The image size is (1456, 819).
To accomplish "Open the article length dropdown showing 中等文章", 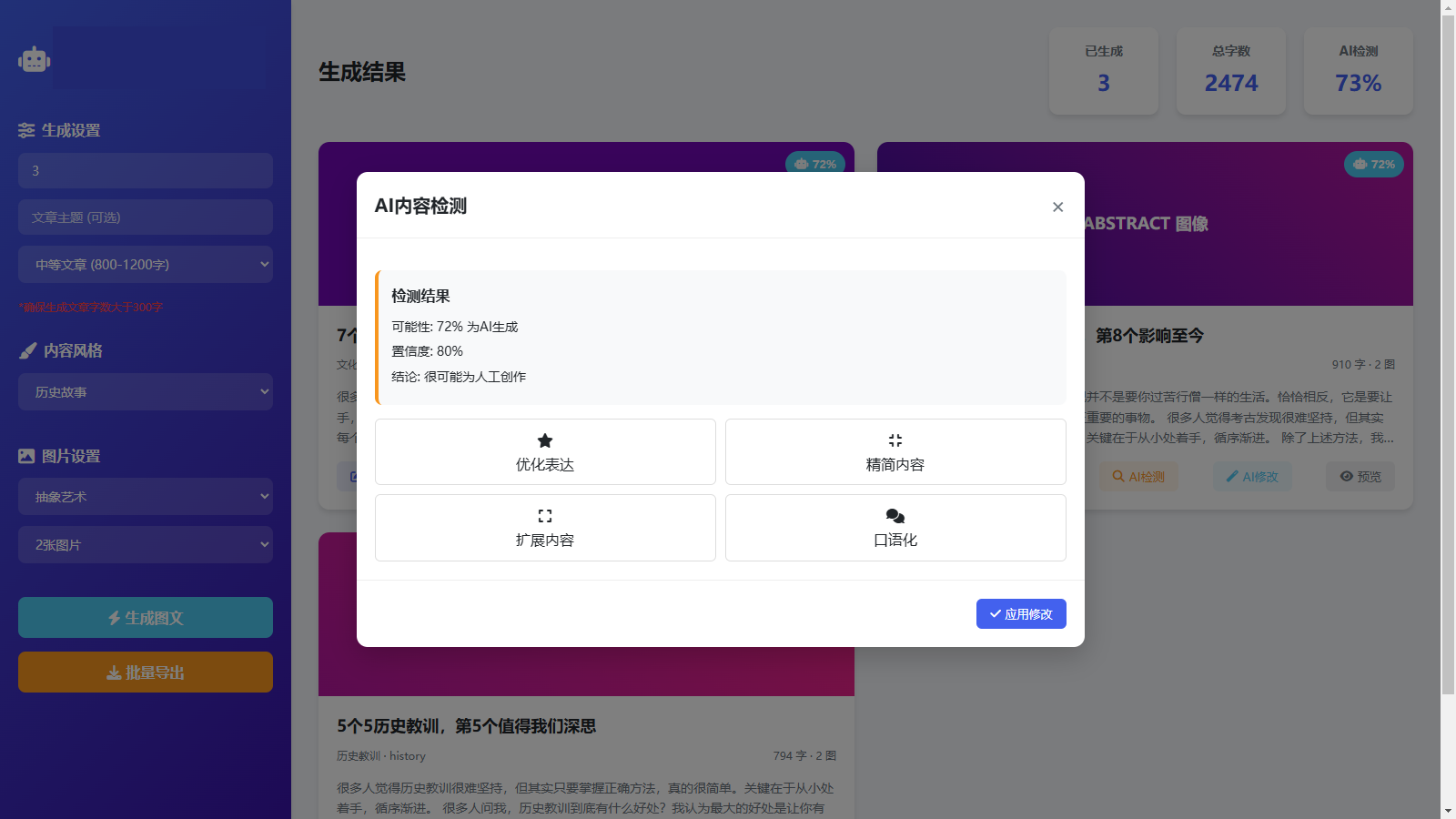I will pyautogui.click(x=145, y=264).
